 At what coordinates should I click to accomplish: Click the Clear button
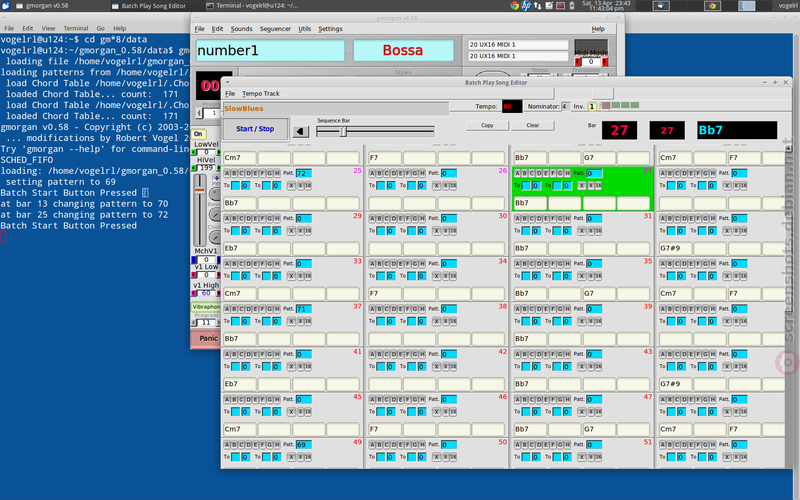point(533,126)
